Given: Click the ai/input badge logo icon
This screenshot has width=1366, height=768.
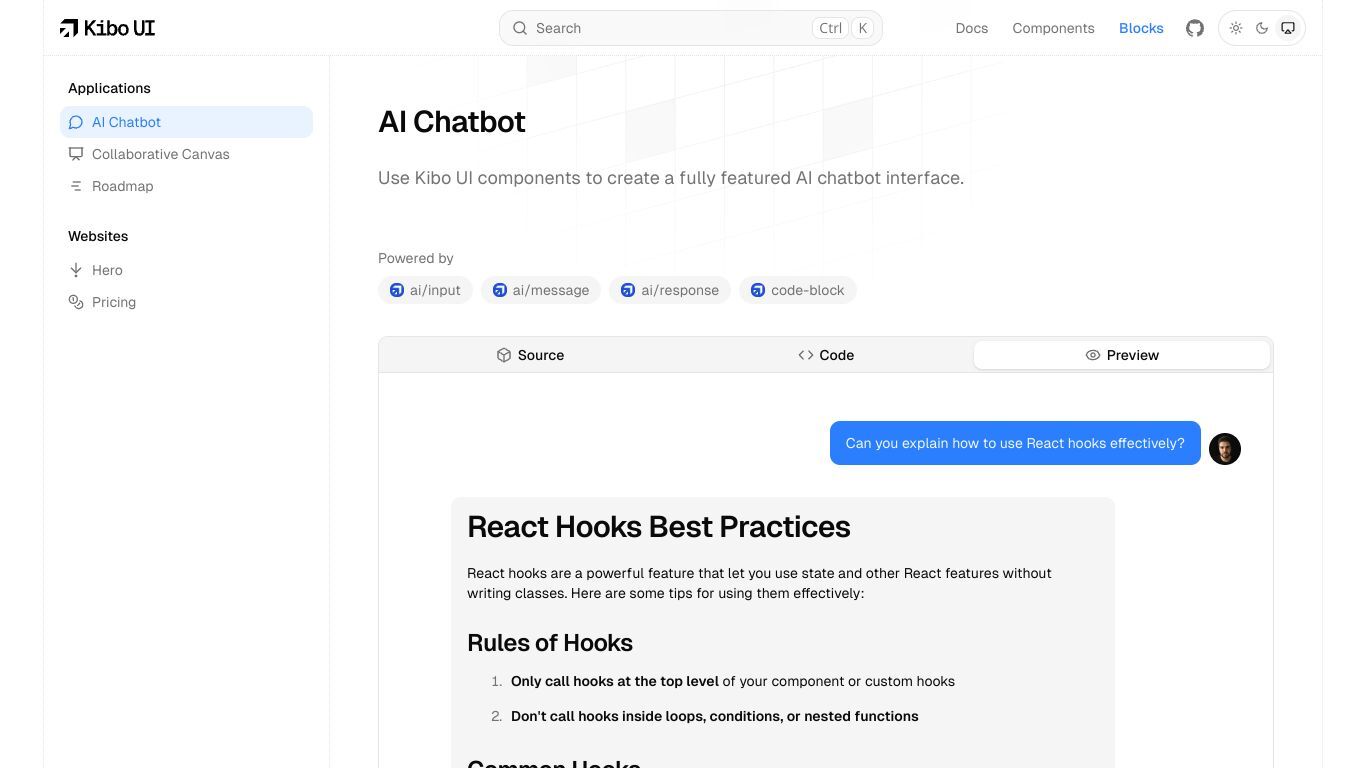Looking at the screenshot, I should click(x=397, y=290).
